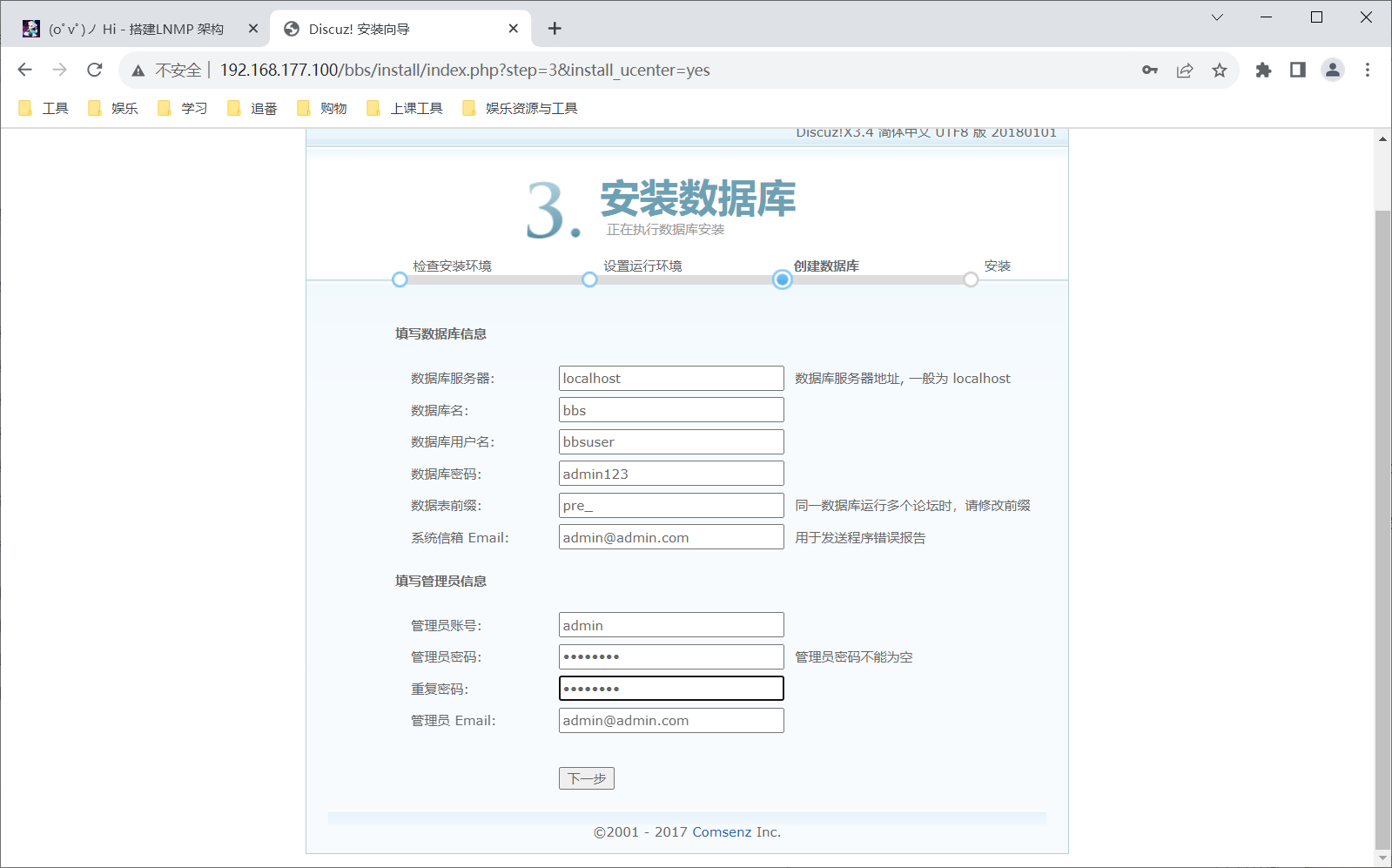
Task: Select the 重复密码 field
Action: pyautogui.click(x=671, y=689)
